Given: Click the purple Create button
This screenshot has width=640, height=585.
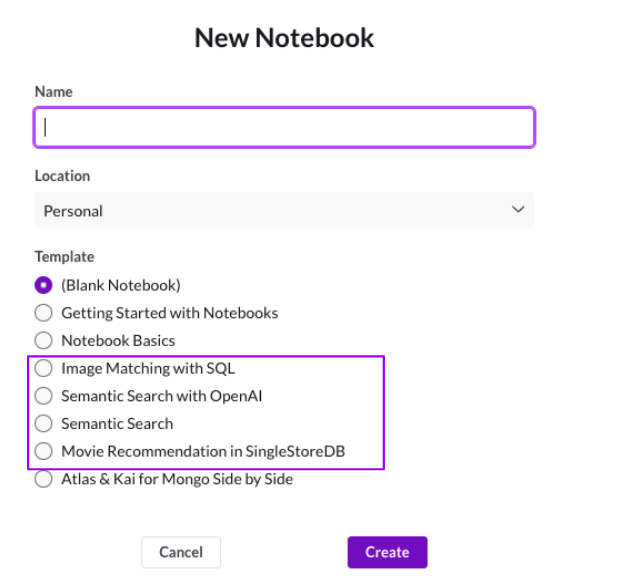Looking at the screenshot, I should (x=387, y=552).
